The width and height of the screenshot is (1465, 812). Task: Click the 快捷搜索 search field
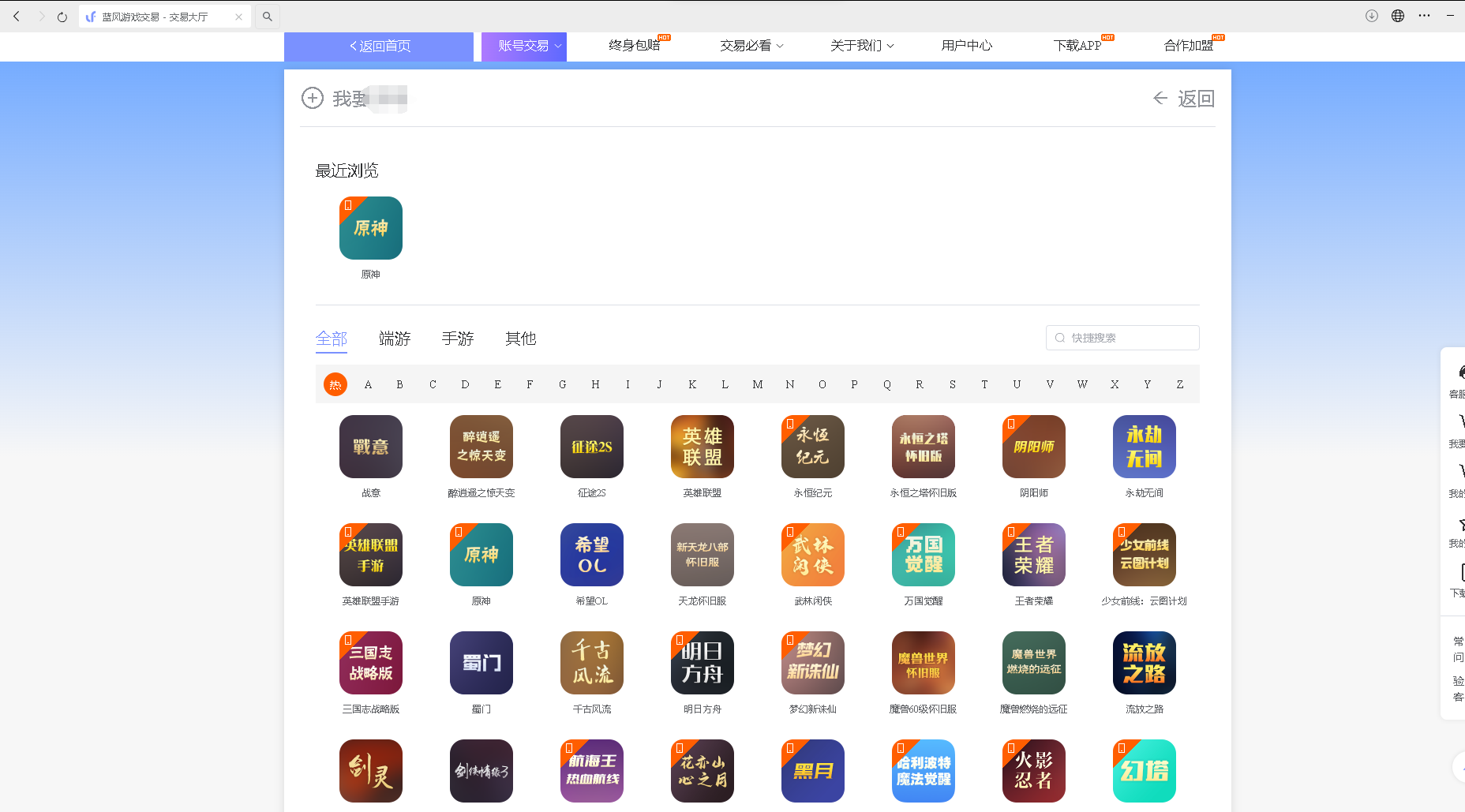(1122, 338)
